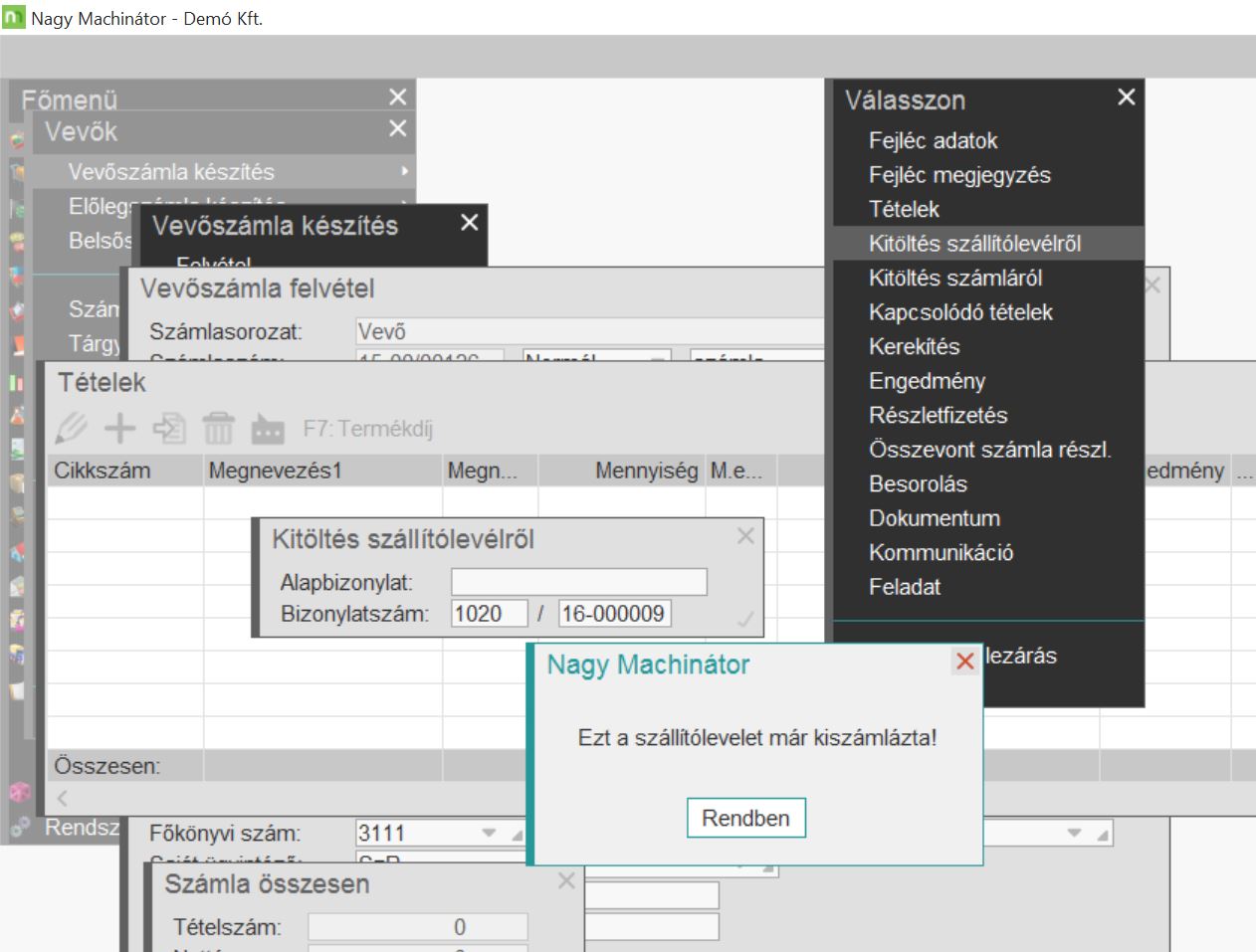
Task: Click the left scroll arrow below Összesen
Action: tap(63, 798)
